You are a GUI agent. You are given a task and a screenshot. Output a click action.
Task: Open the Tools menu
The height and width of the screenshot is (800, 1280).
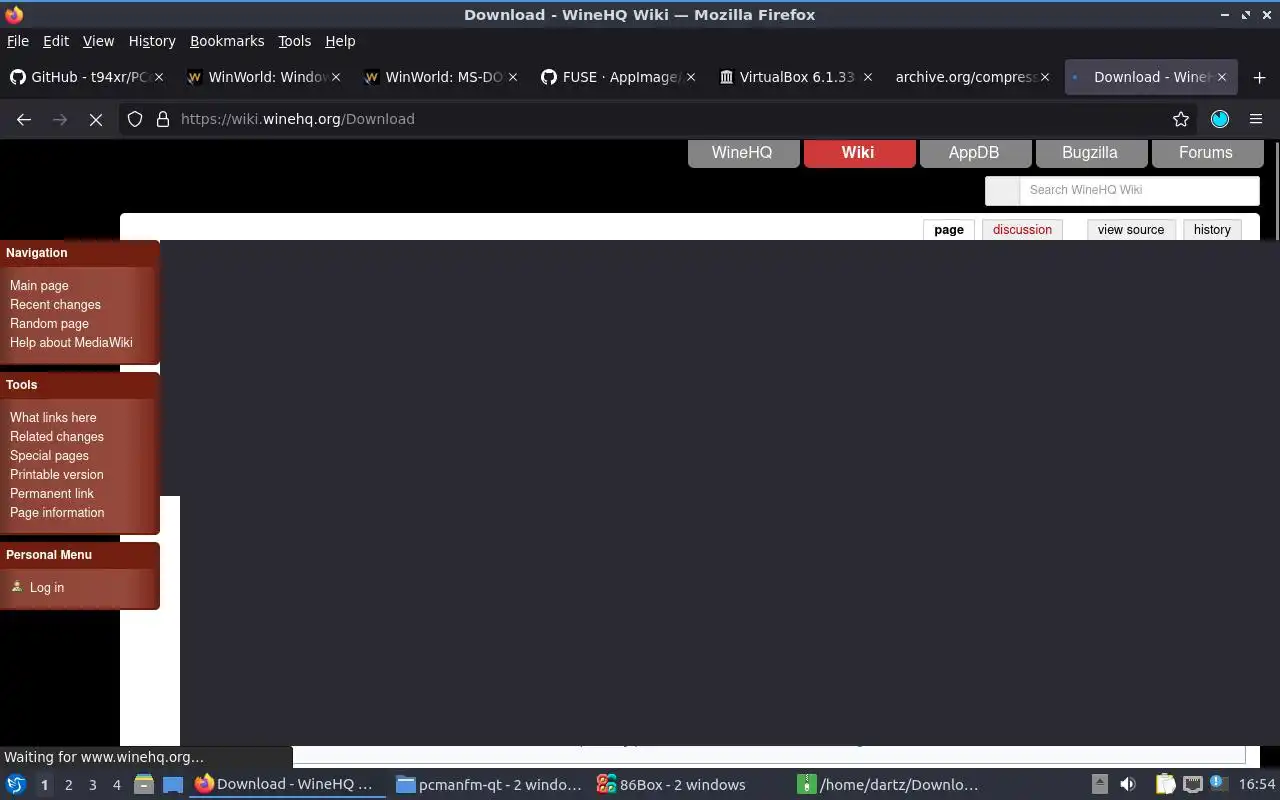click(295, 41)
